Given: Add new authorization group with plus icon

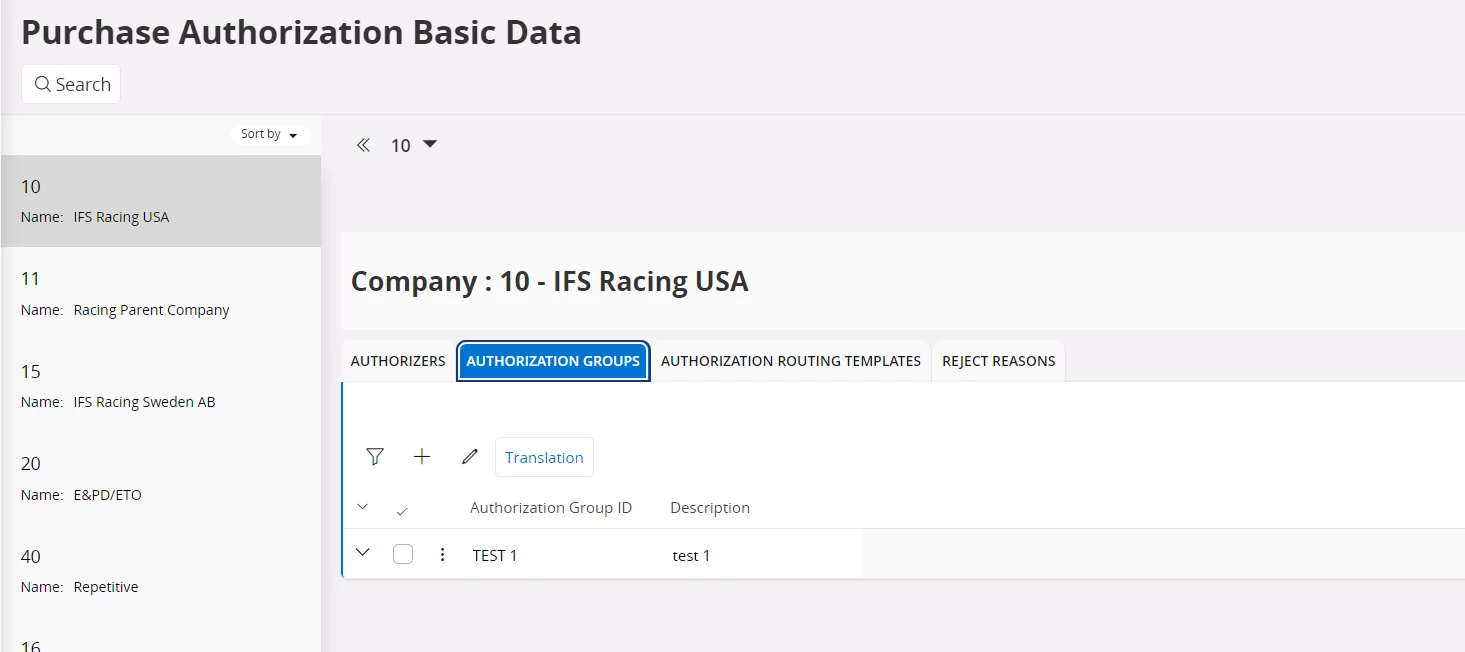Looking at the screenshot, I should [422, 457].
